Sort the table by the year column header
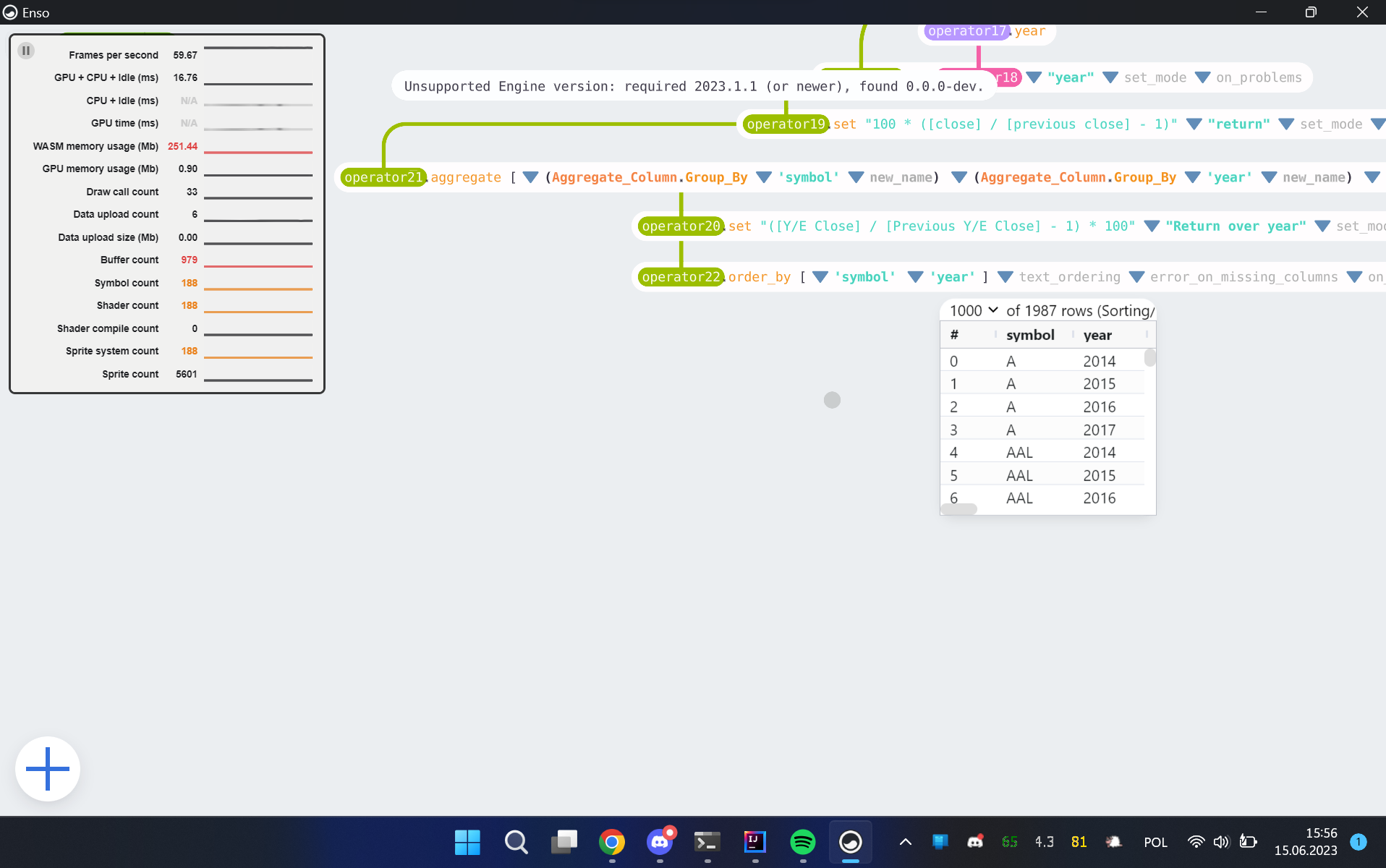This screenshot has height=868, width=1386. tap(1097, 334)
